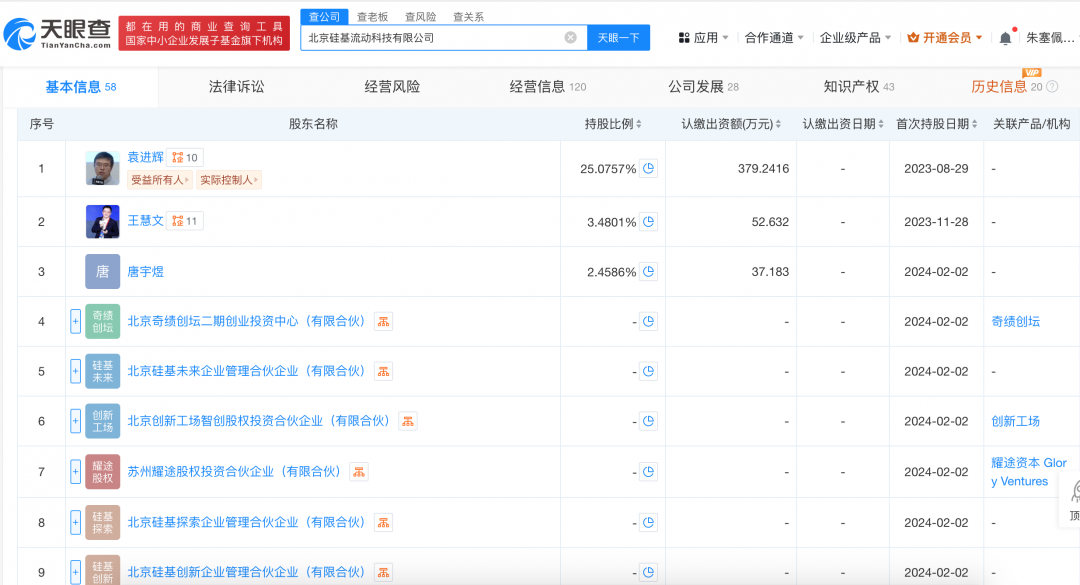The image size is (1080, 585).
Task: Click pie chart icon for 袁进辉 shareholding
Action: (x=649, y=168)
